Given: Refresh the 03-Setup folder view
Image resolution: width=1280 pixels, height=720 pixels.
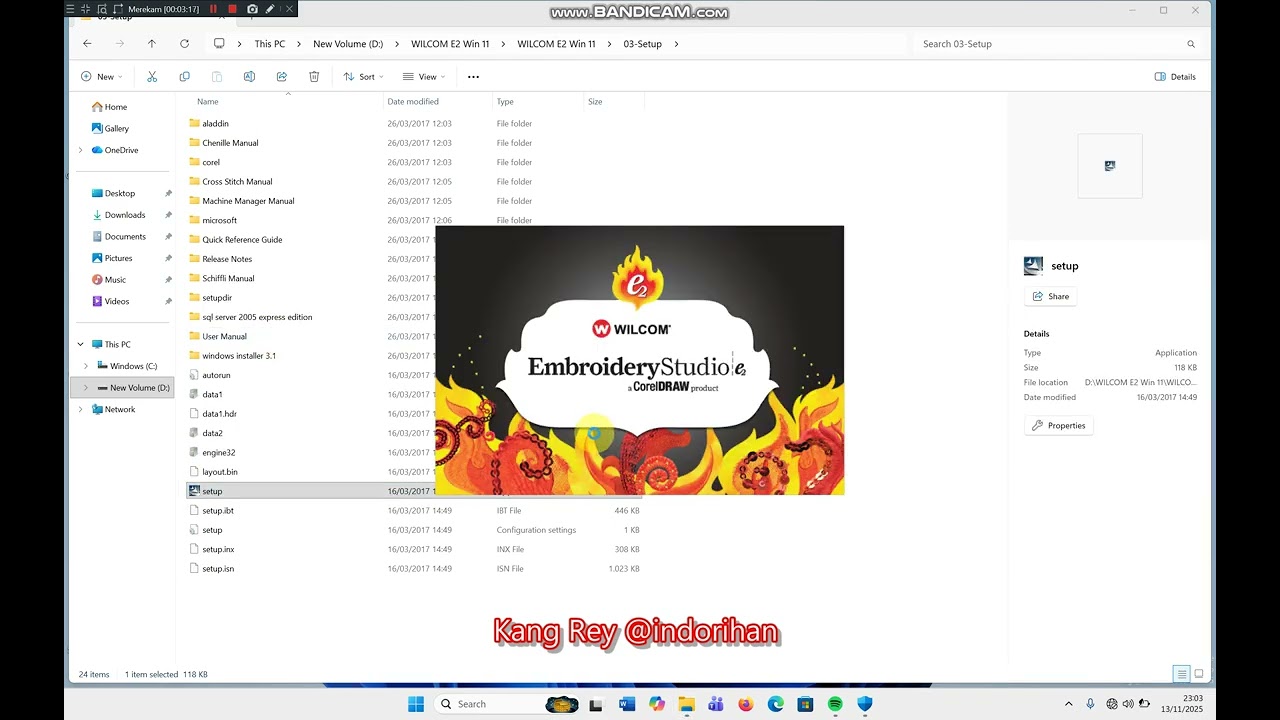Looking at the screenshot, I should (x=184, y=44).
